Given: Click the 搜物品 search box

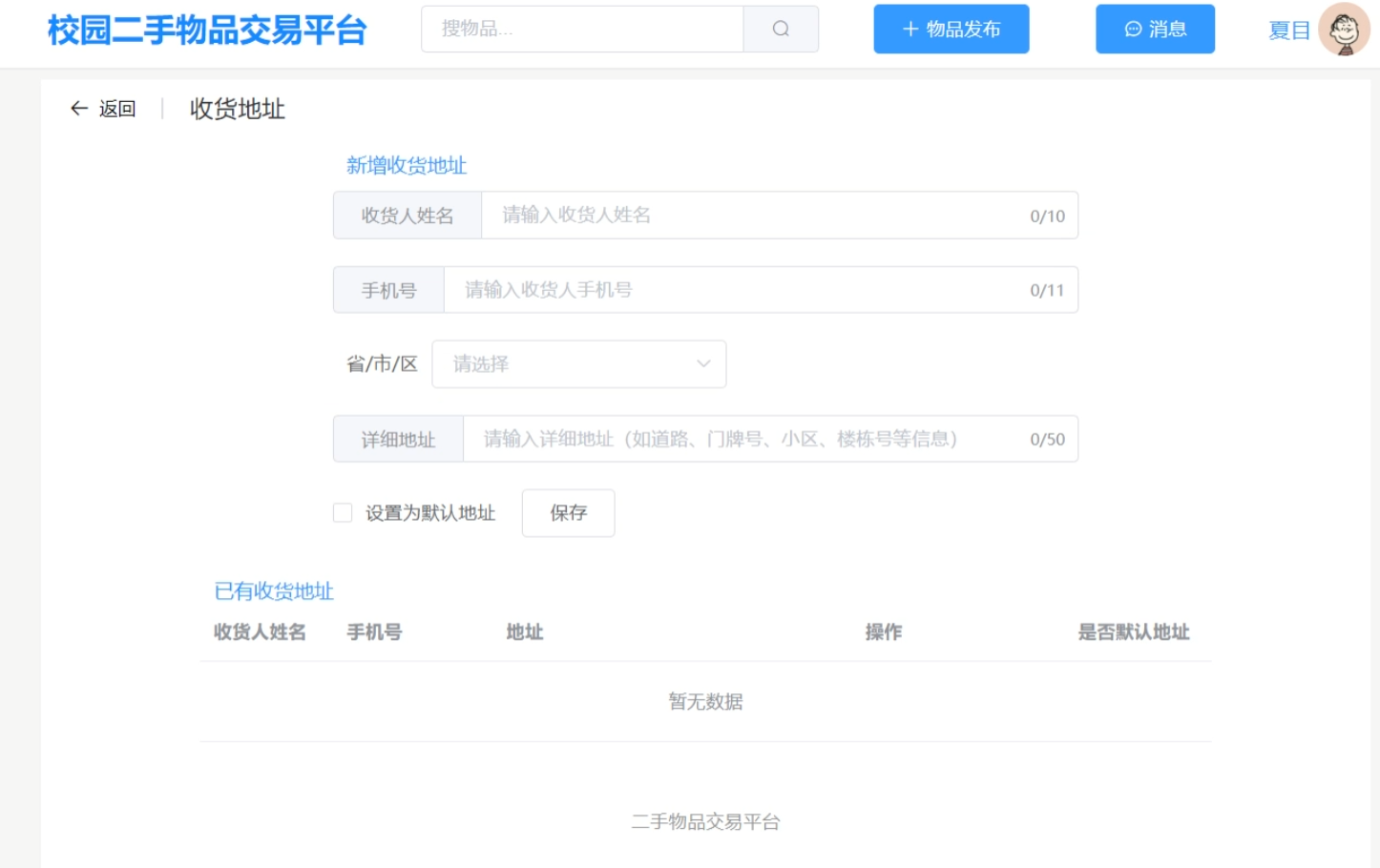Looking at the screenshot, I should pos(582,29).
